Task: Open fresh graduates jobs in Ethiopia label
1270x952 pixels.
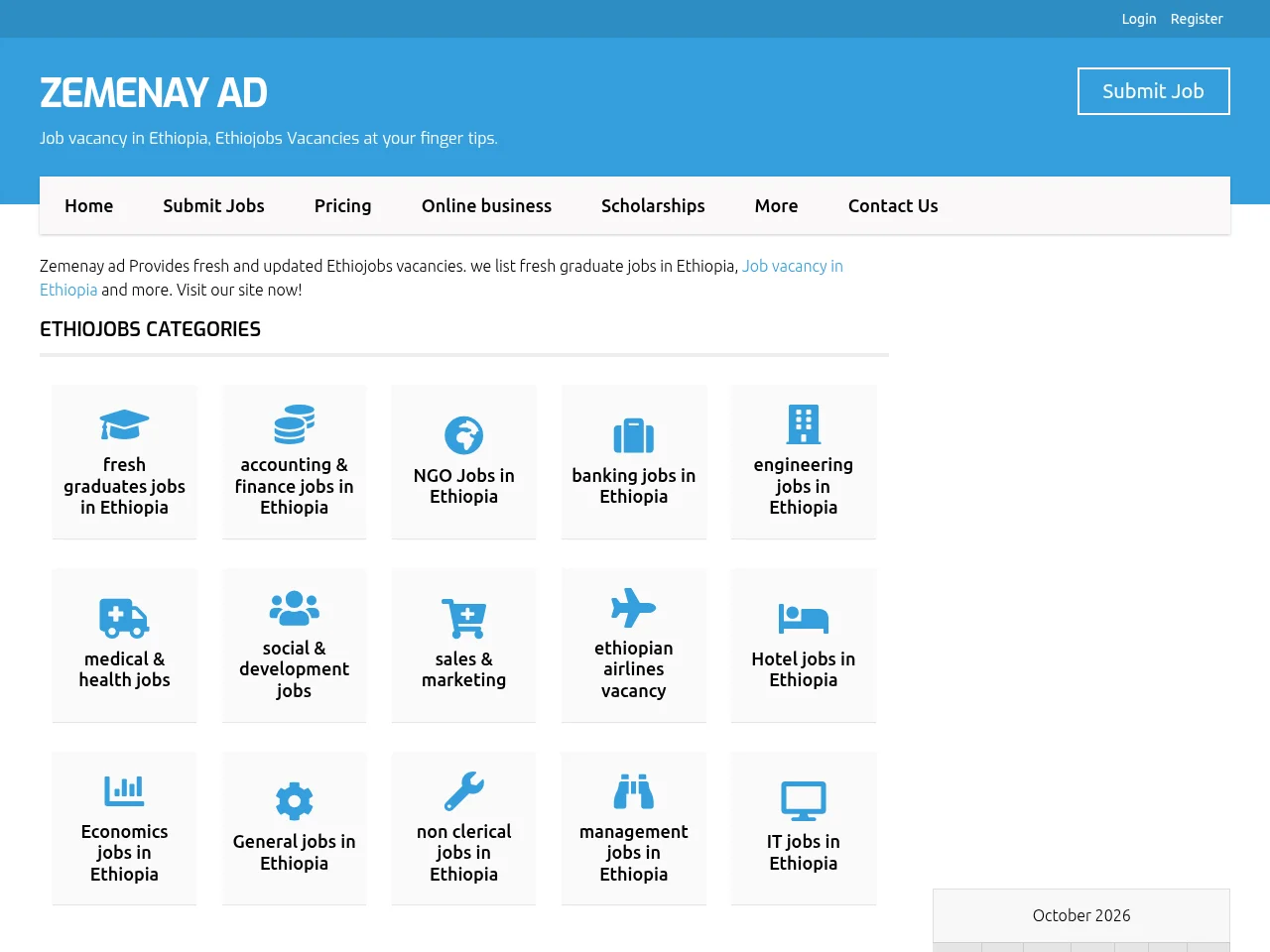Action: pos(124,486)
